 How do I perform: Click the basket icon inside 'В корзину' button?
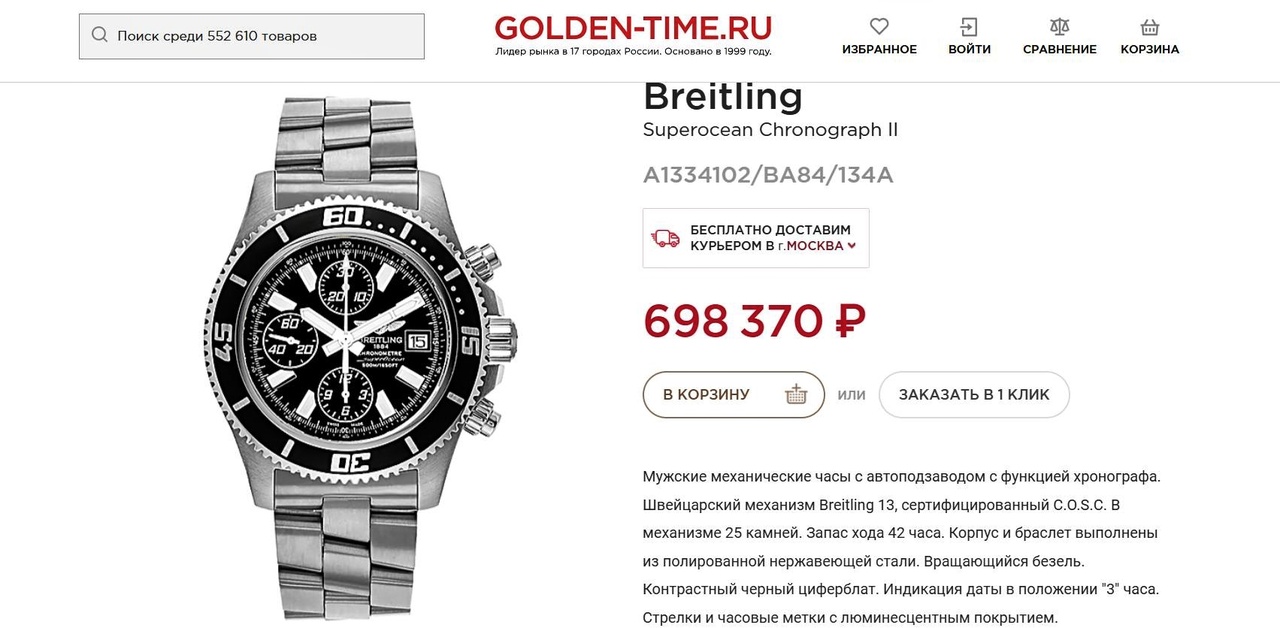(796, 394)
